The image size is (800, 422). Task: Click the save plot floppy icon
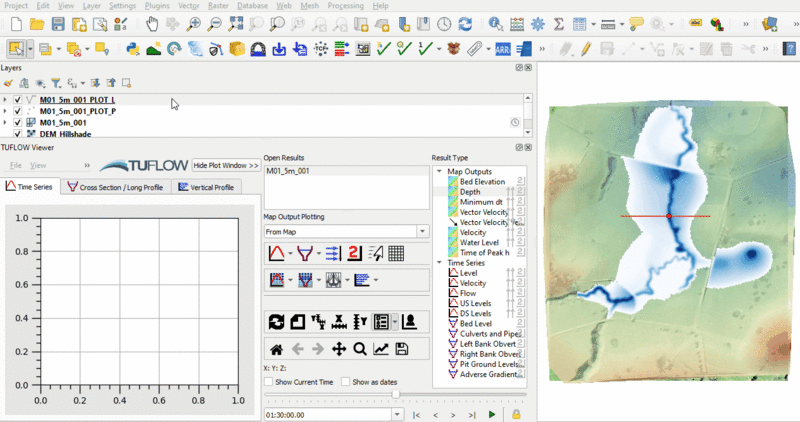[x=402, y=349]
